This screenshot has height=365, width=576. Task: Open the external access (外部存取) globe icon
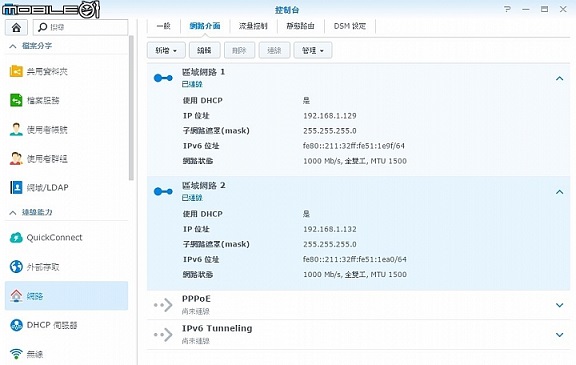coord(16,267)
